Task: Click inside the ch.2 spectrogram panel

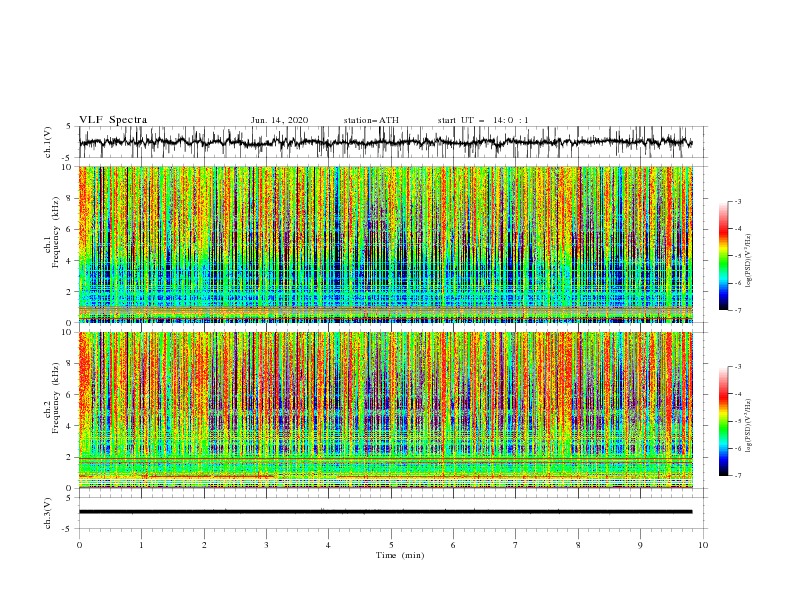Action: 385,410
